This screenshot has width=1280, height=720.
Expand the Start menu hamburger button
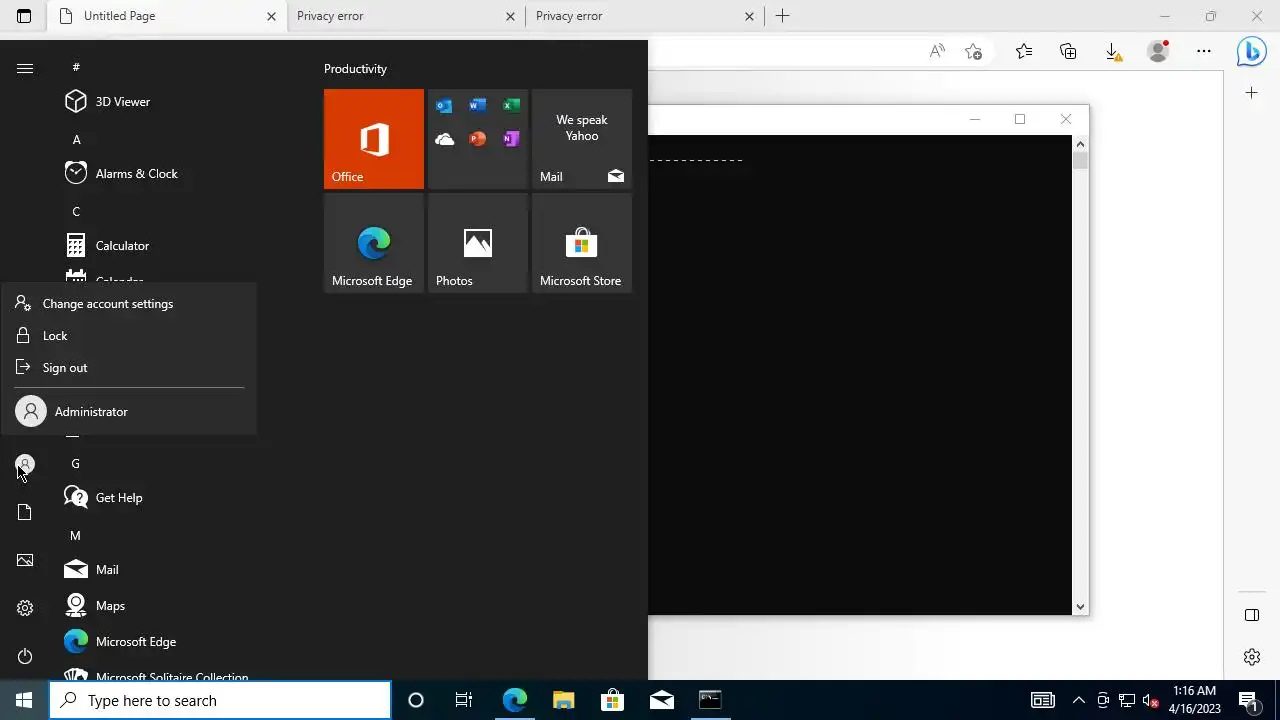tap(25, 68)
